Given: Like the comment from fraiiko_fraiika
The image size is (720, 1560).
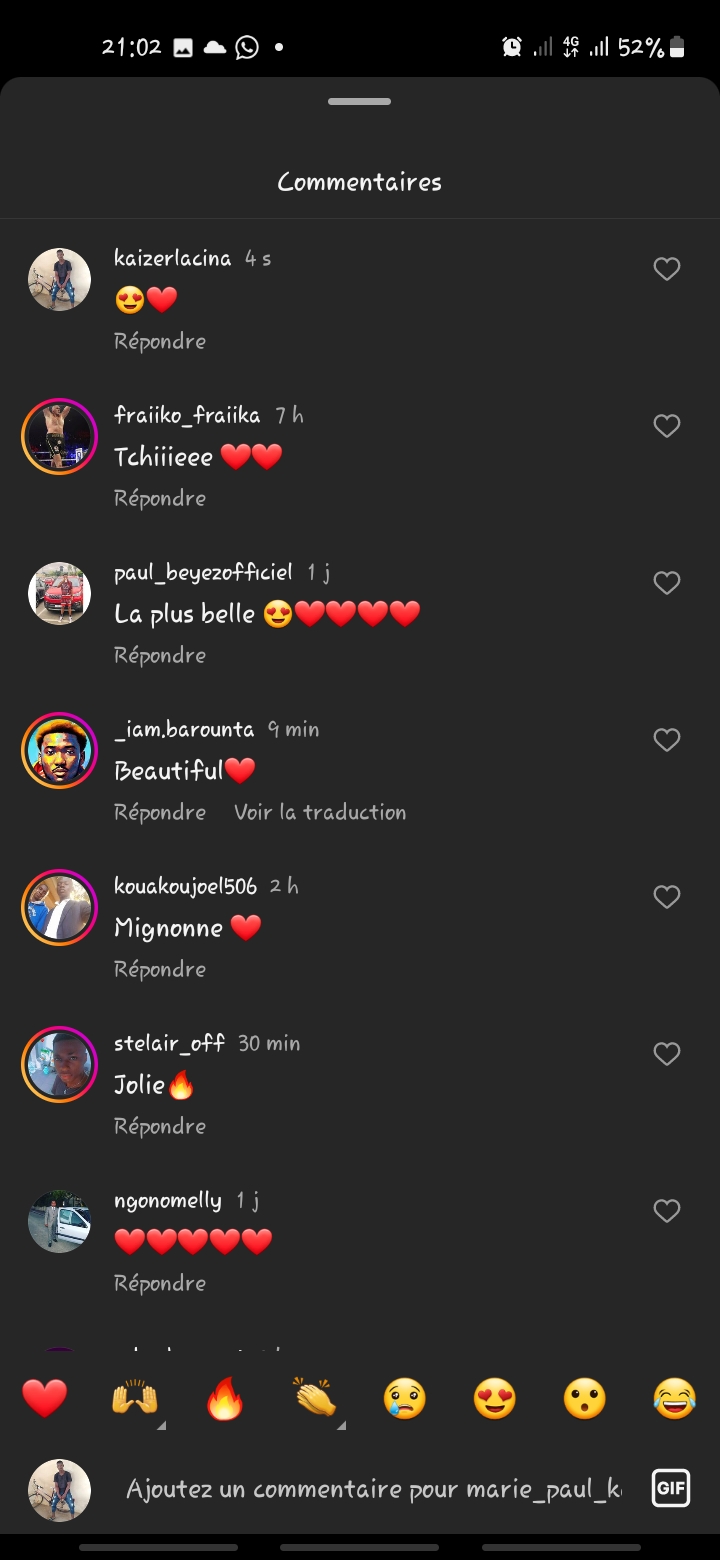Looking at the screenshot, I should (x=667, y=426).
